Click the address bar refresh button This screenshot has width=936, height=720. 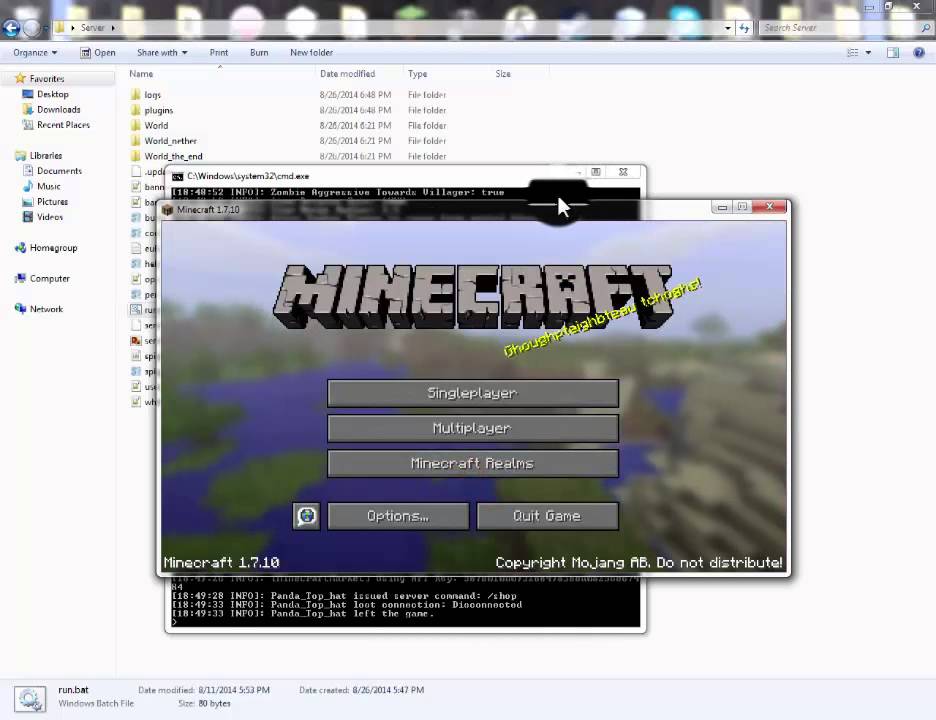pyautogui.click(x=744, y=27)
